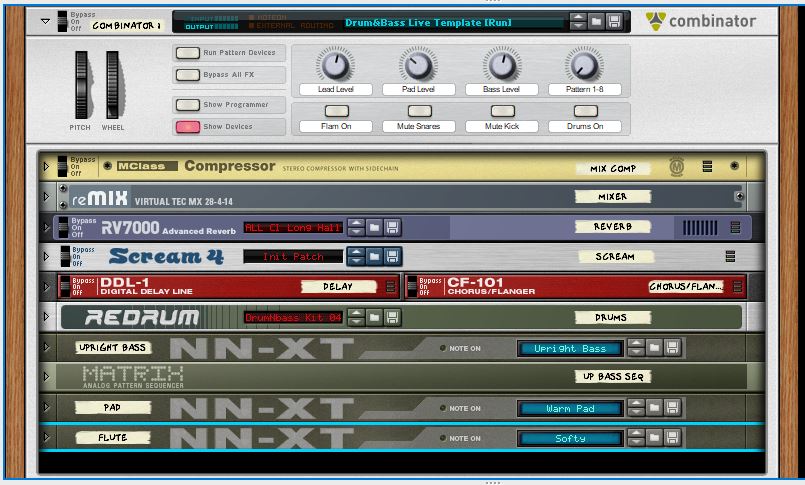Flip DDL-1 bypass switch

coord(65,286)
